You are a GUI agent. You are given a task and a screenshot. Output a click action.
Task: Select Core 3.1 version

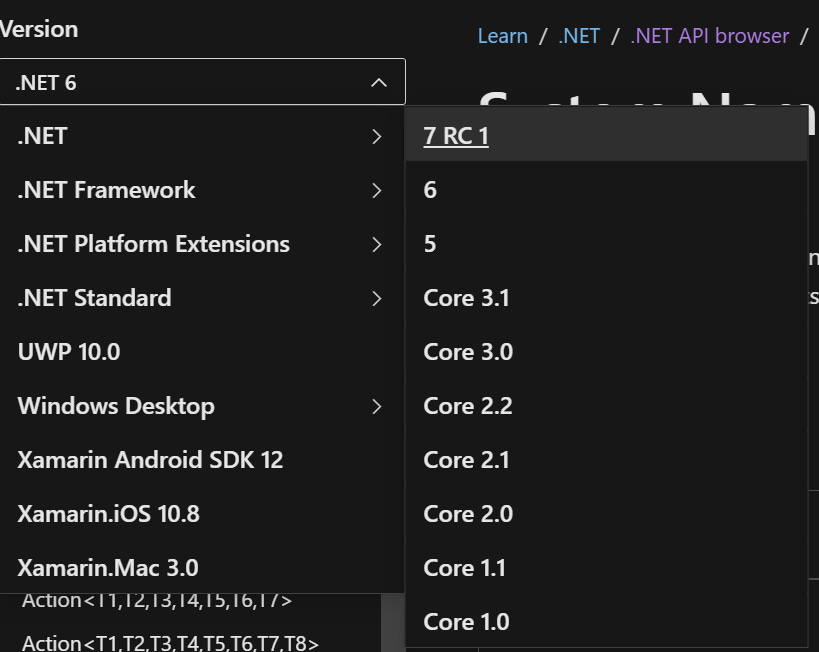click(466, 298)
